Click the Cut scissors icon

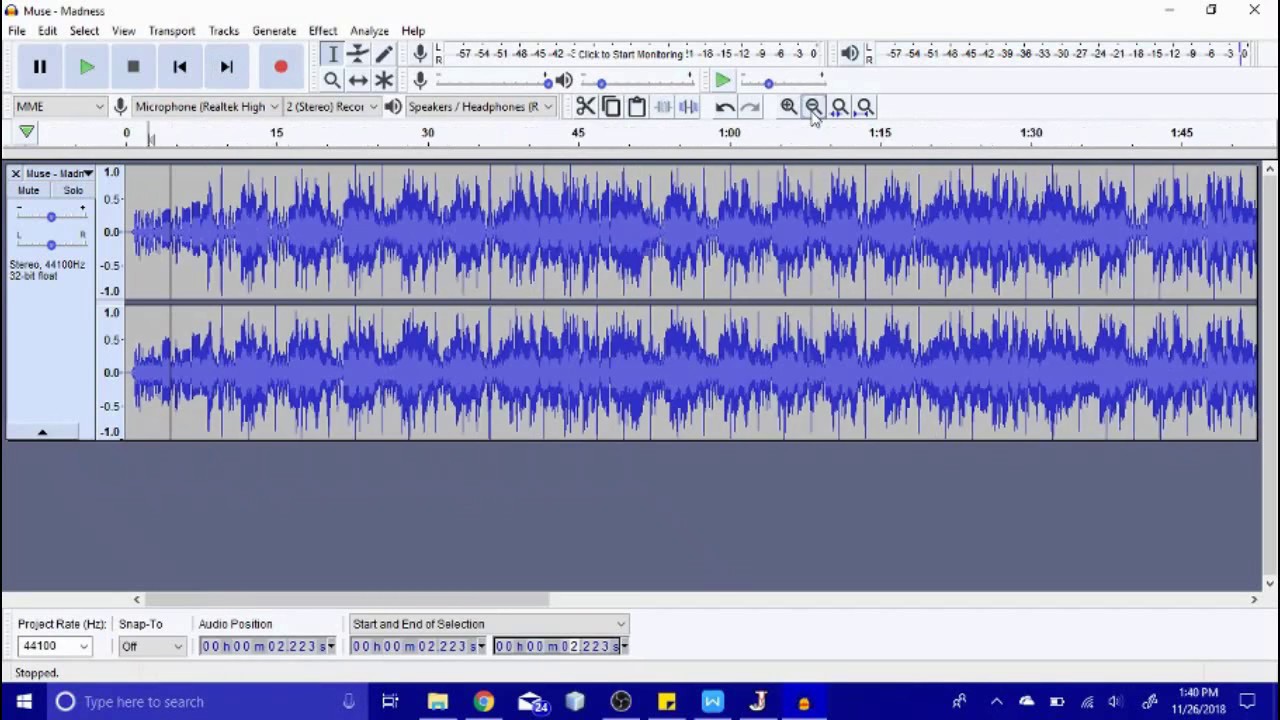pos(585,107)
